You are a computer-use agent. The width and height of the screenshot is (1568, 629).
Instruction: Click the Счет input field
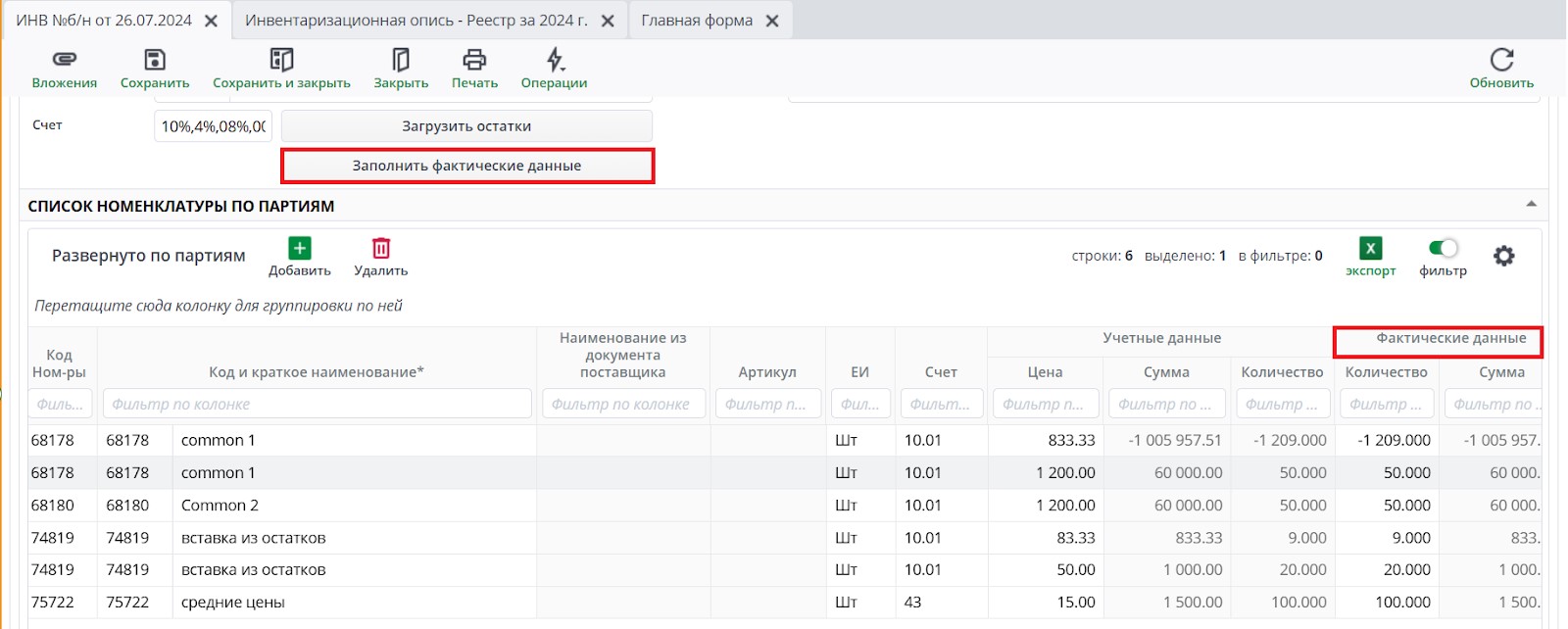point(213,126)
